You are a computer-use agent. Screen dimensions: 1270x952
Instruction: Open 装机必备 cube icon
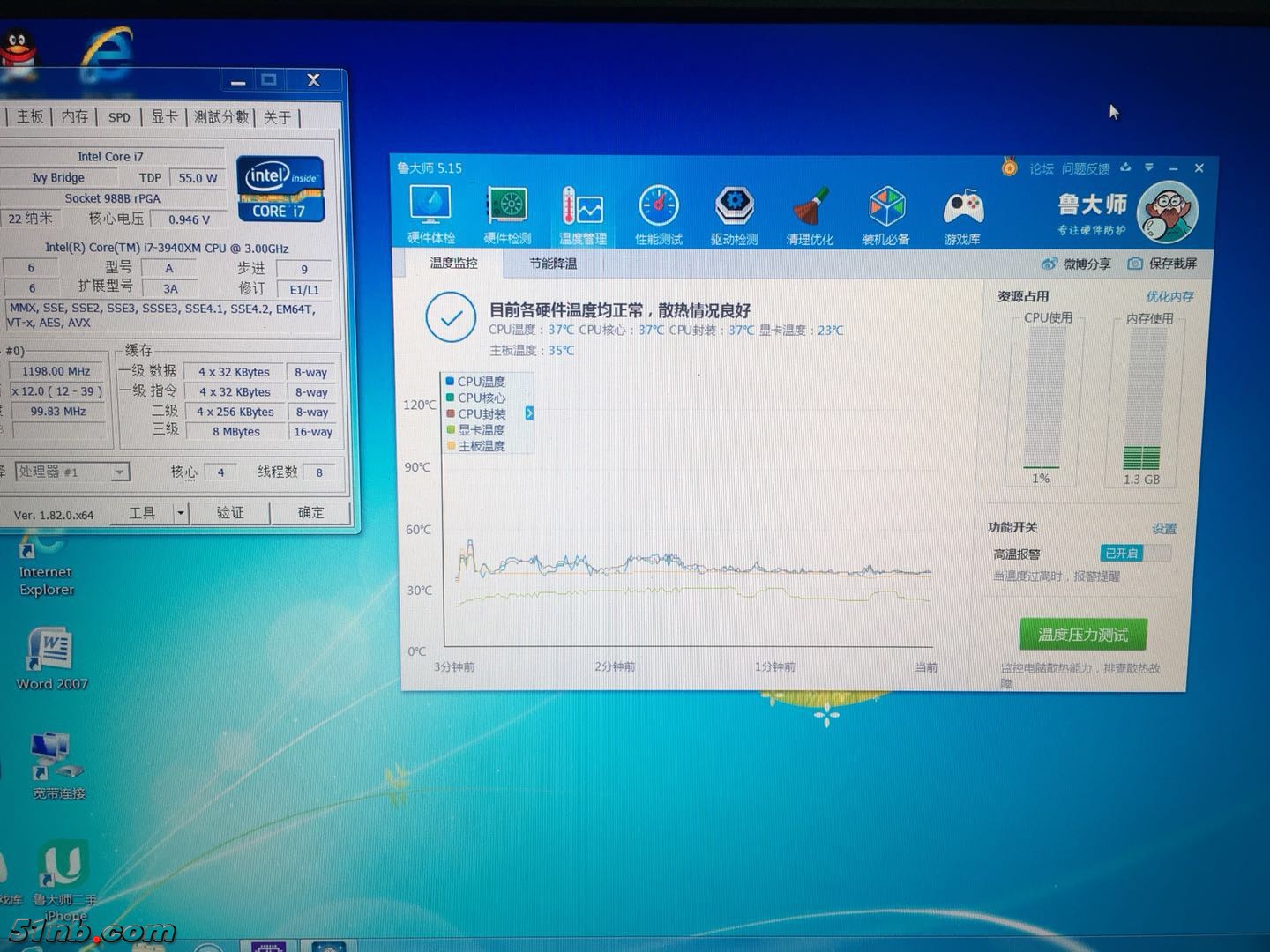coord(885,215)
